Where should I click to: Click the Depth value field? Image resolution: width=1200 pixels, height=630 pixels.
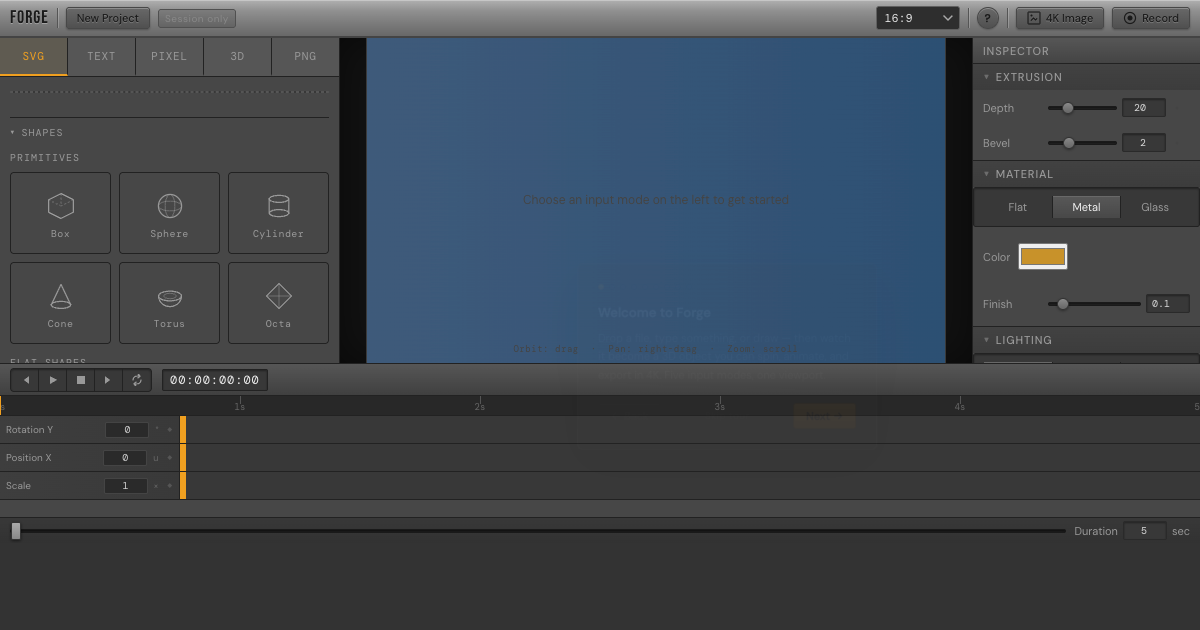1143,108
